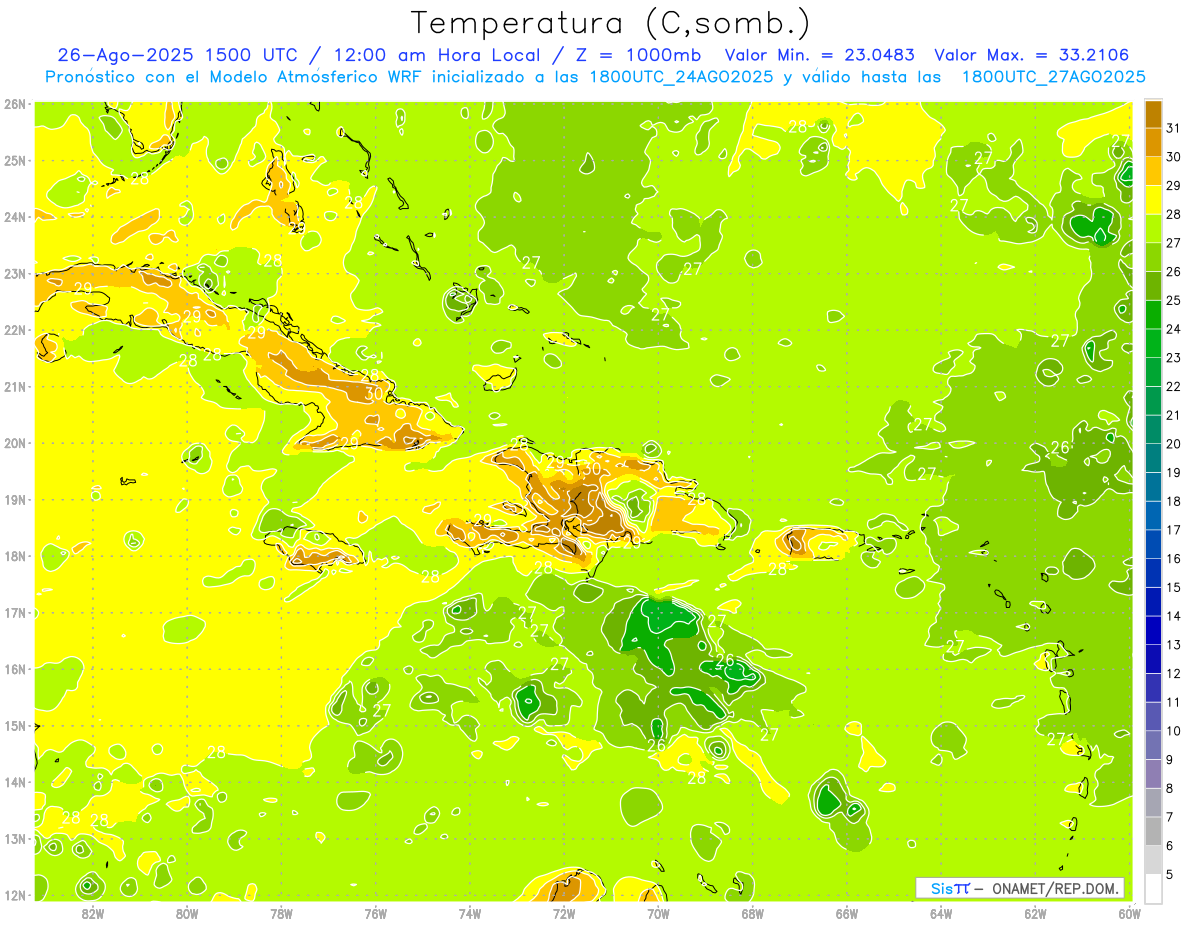1200x927 pixels.
Task: Select the '1800UTC_27AGO2025' valid-until time
Action: point(1054,77)
